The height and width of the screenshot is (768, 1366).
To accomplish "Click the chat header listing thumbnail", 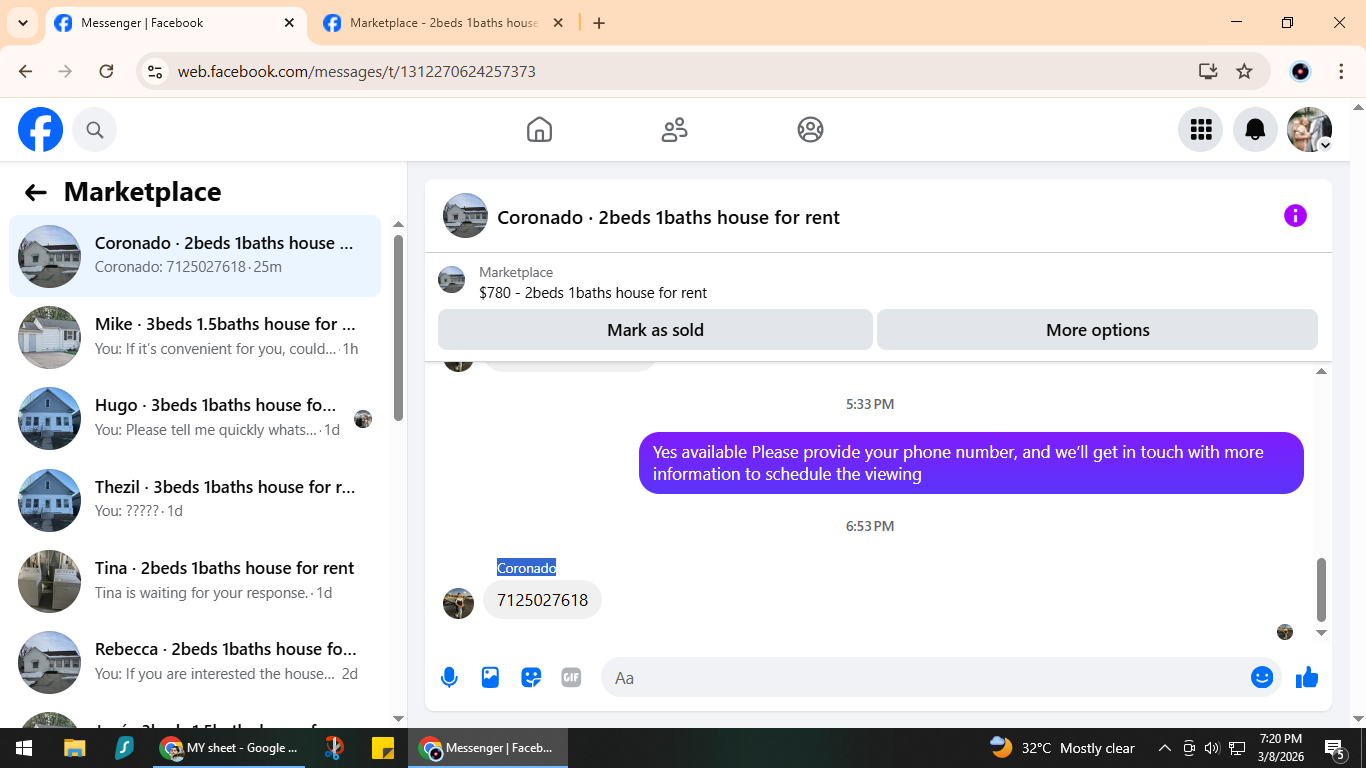I will click(x=465, y=216).
